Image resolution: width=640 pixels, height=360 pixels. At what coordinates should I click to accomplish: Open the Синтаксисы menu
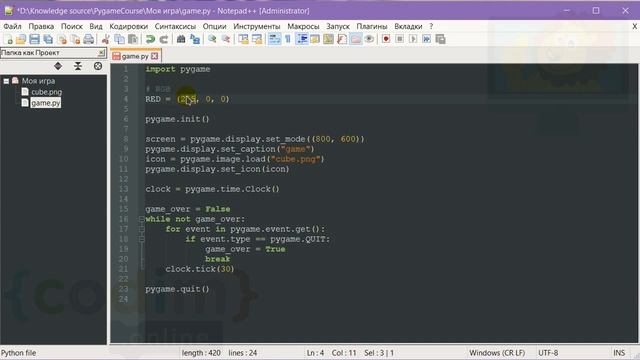[175, 26]
